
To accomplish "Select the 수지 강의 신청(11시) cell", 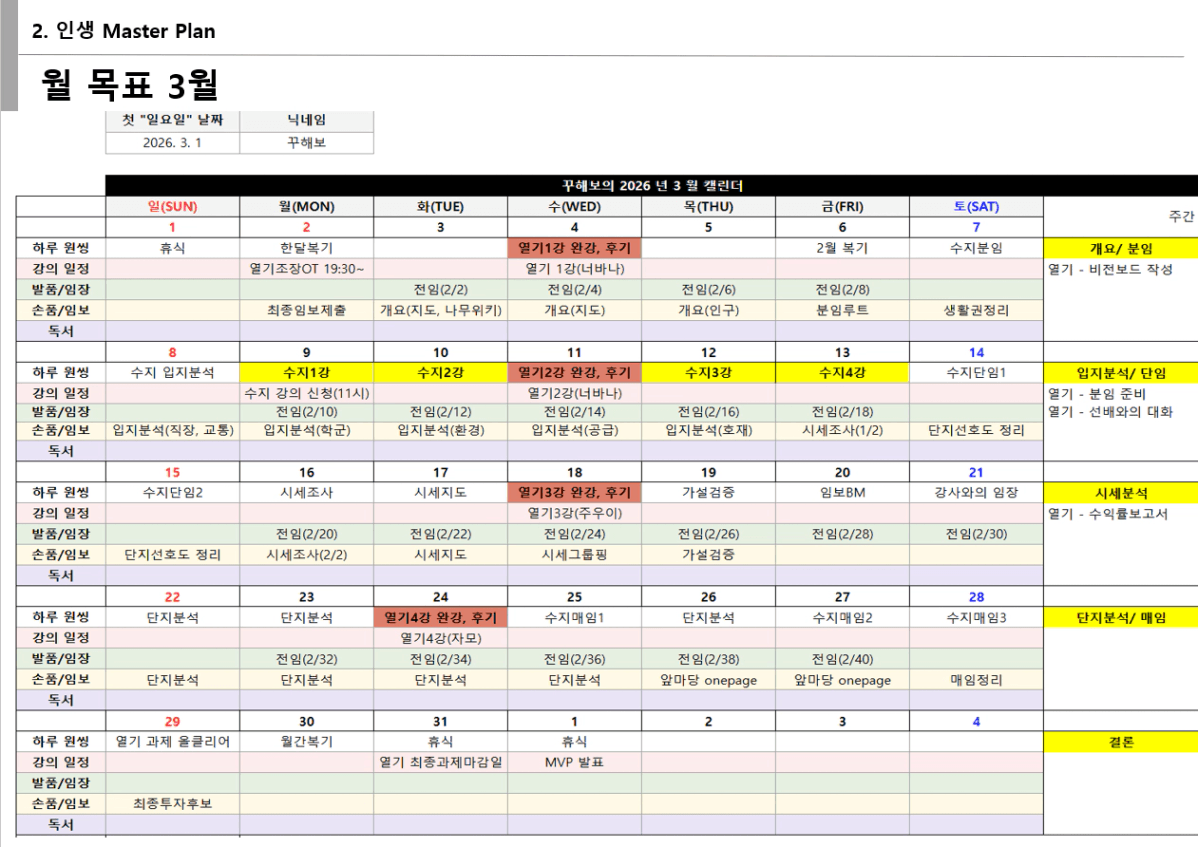I will [306, 393].
